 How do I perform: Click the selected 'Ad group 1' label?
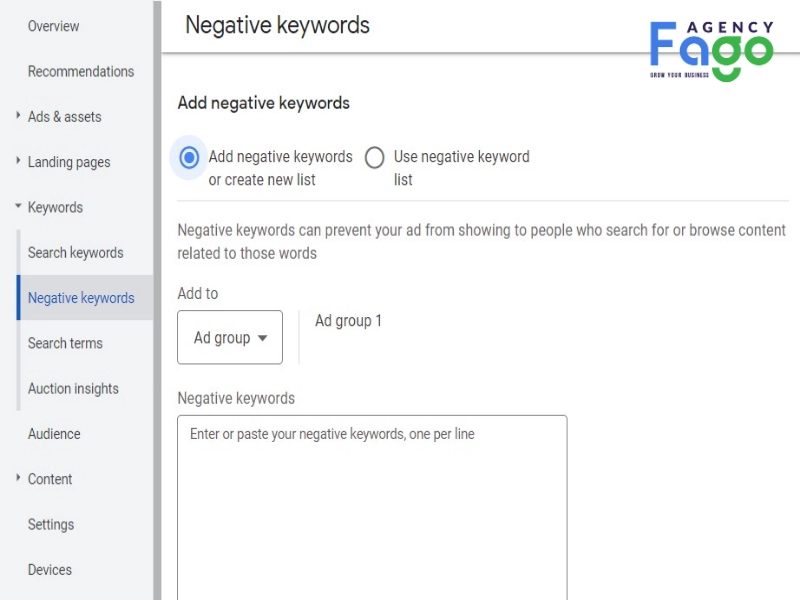(348, 321)
